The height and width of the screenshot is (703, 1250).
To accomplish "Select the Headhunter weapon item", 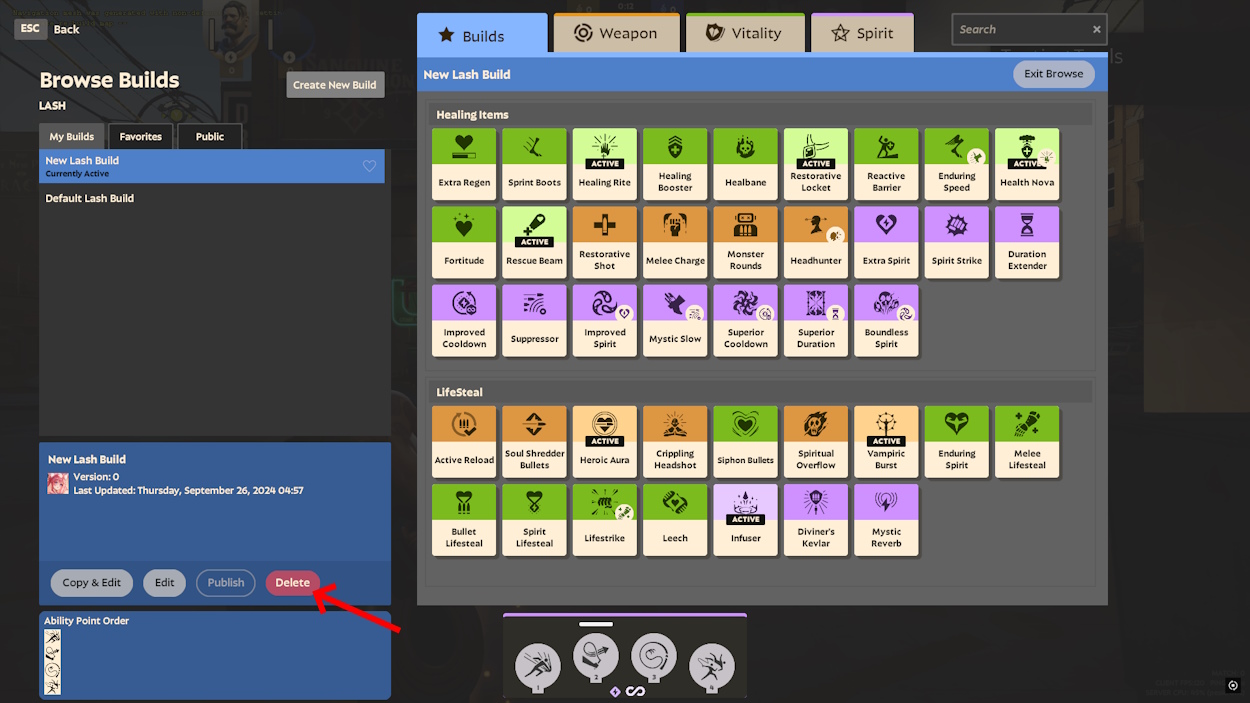I will (x=816, y=242).
